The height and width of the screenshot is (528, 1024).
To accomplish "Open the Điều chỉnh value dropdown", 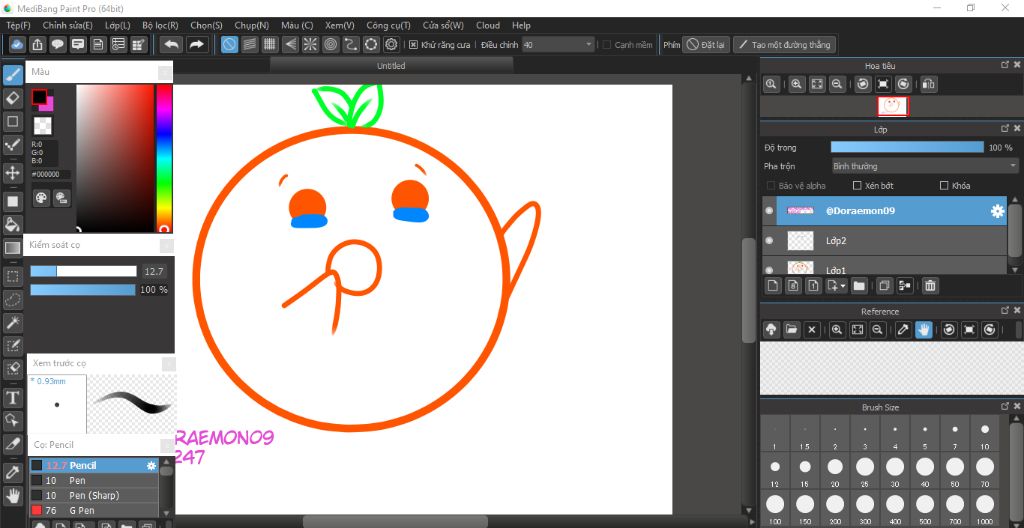I will click(x=558, y=44).
